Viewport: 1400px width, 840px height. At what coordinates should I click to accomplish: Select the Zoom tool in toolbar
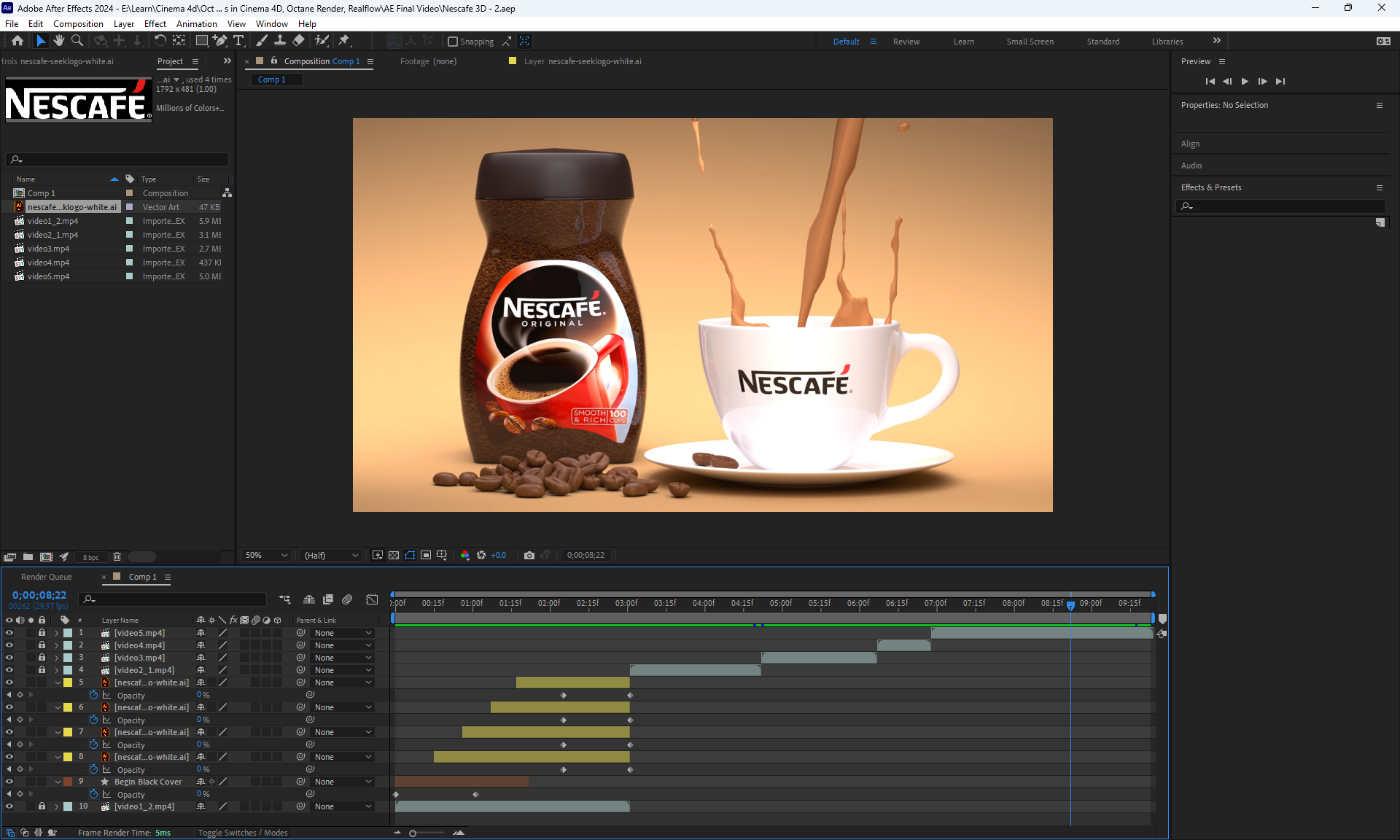77,41
